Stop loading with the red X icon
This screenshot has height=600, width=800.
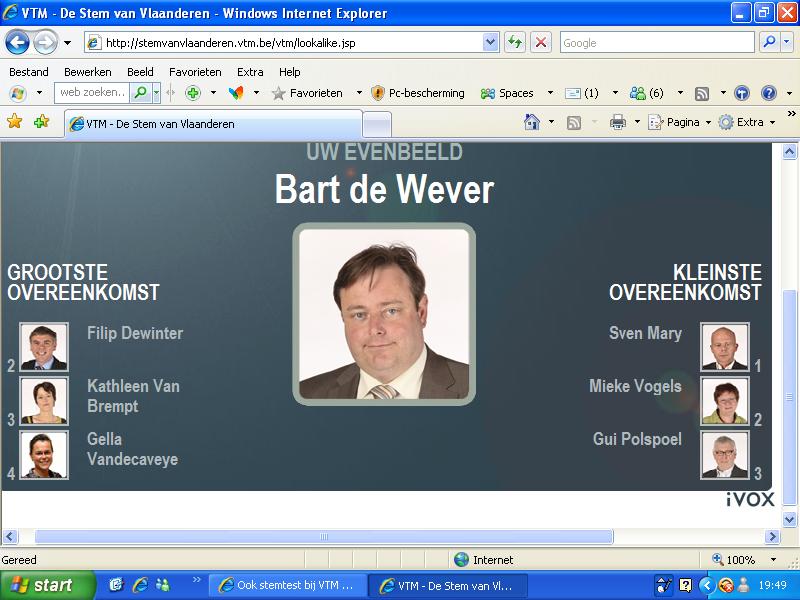point(541,43)
